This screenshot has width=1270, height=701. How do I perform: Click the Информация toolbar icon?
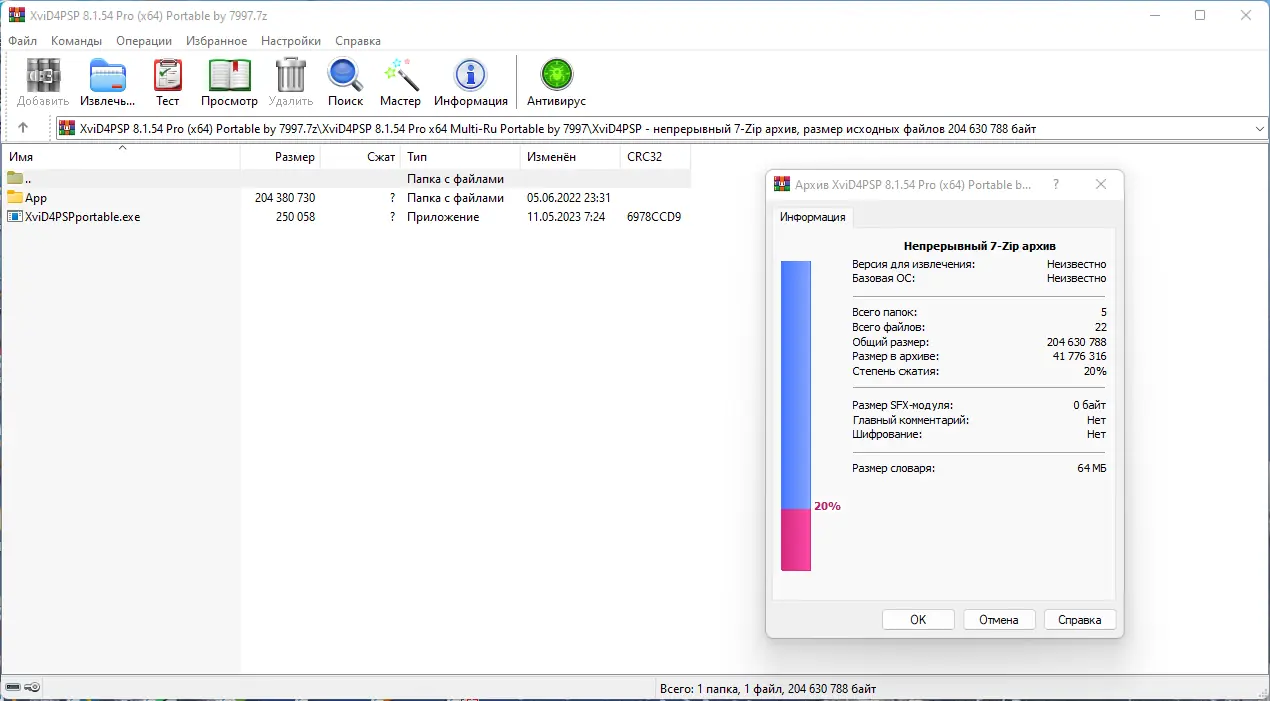tap(470, 80)
